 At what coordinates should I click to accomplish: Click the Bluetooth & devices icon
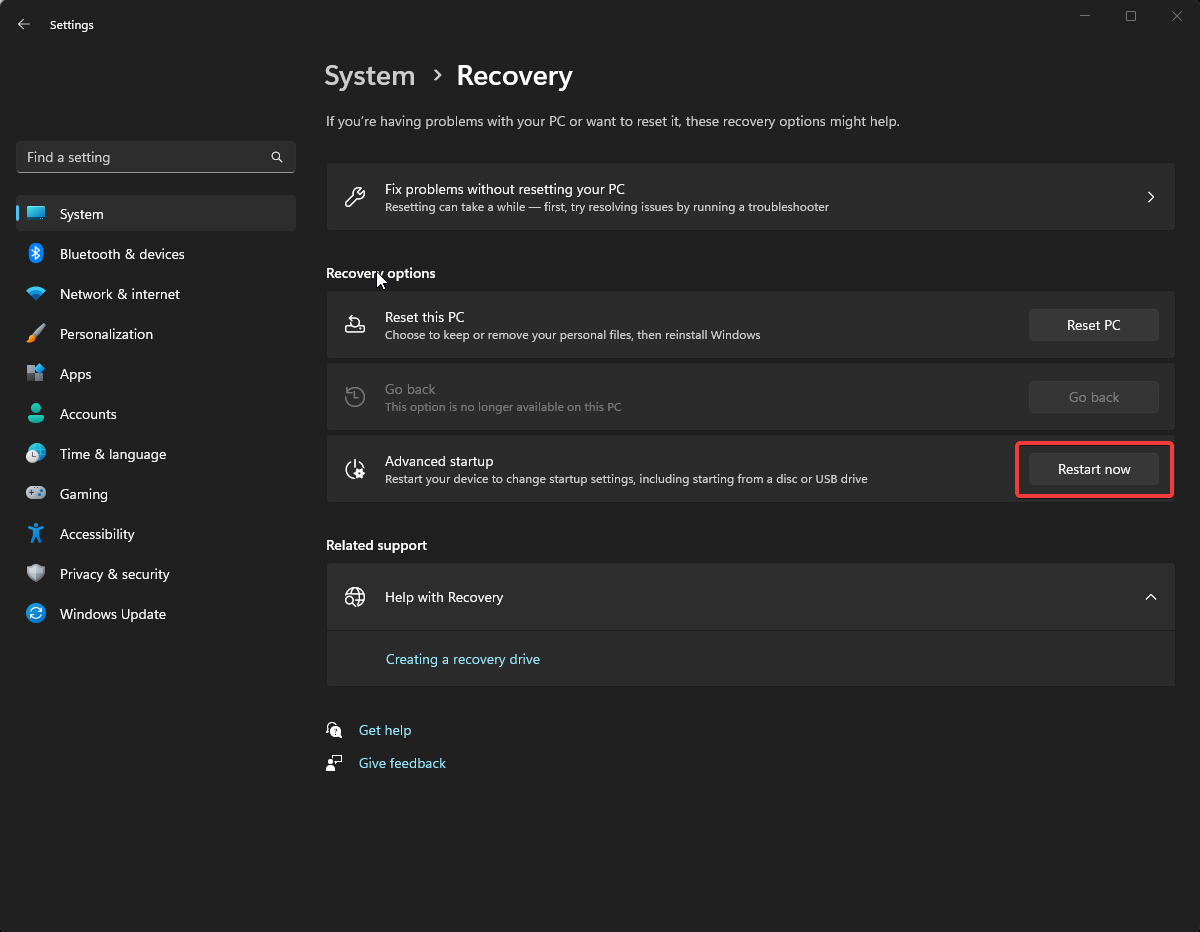tap(36, 254)
